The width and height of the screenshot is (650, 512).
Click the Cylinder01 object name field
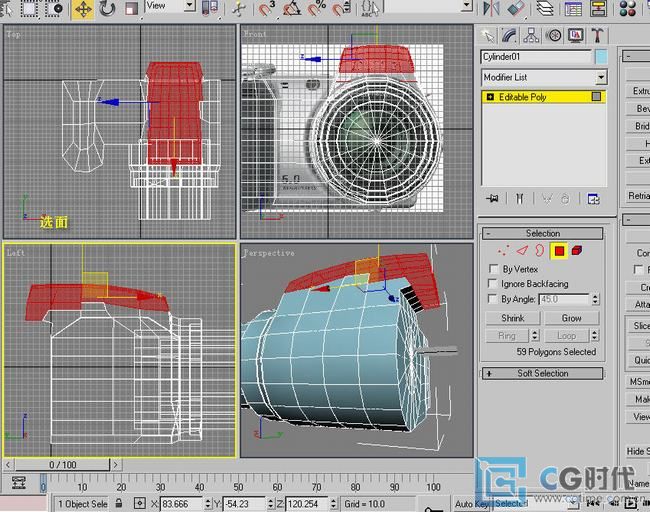pyautogui.click(x=536, y=57)
